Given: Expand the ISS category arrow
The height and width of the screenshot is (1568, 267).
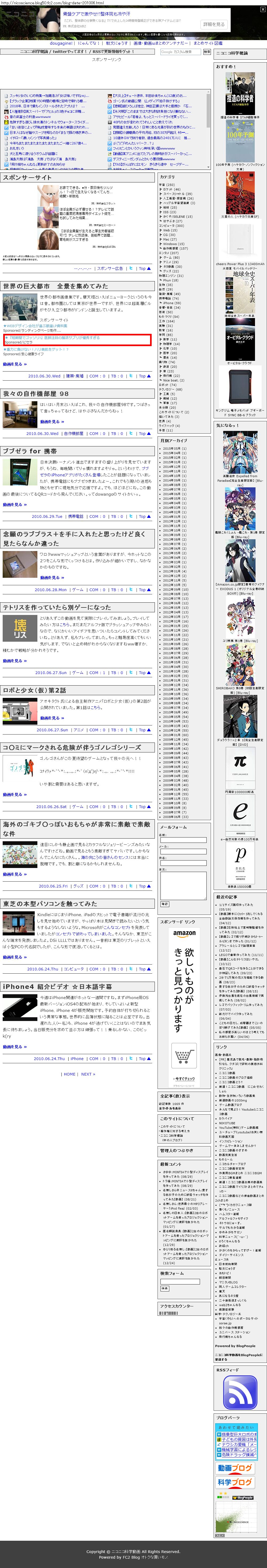Looking at the screenshot, I should (x=161, y=212).
